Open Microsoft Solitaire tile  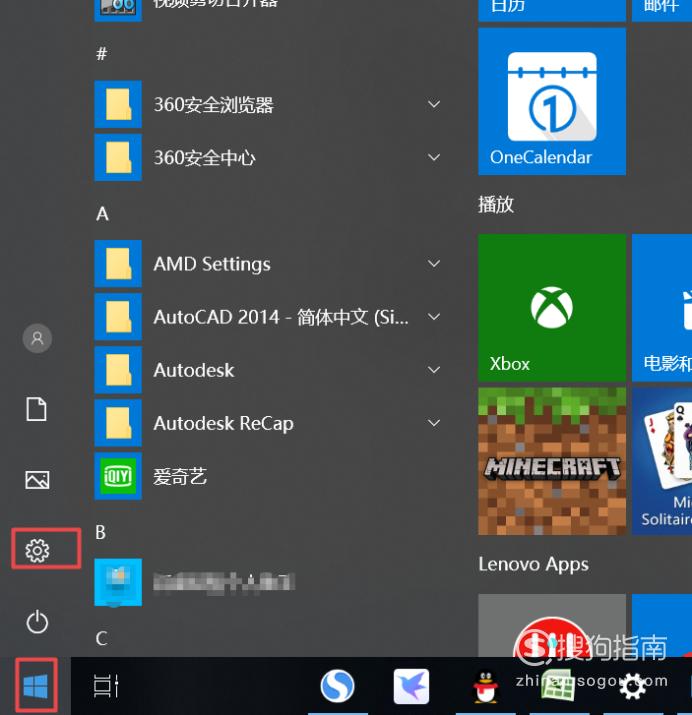[662, 461]
